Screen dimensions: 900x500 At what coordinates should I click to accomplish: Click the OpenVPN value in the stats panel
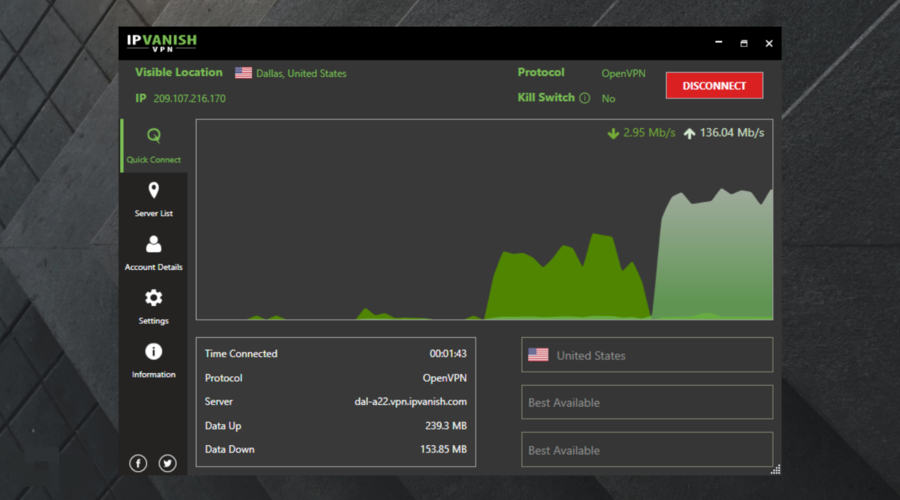445,378
